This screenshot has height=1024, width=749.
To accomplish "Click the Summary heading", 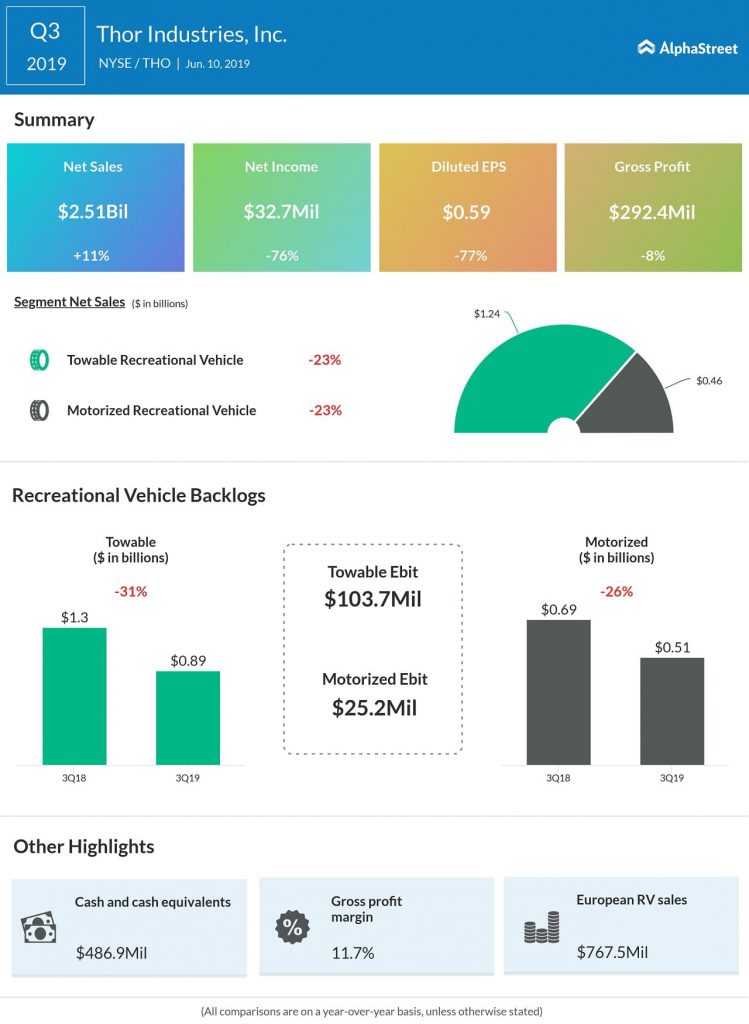I will pos(54,120).
